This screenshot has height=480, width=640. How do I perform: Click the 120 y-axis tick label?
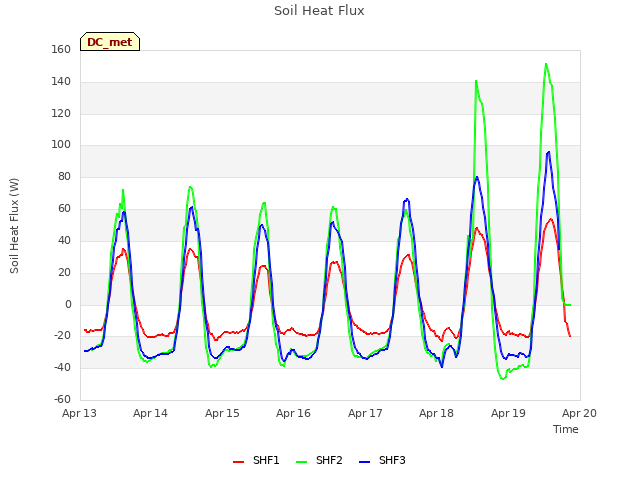[61, 113]
